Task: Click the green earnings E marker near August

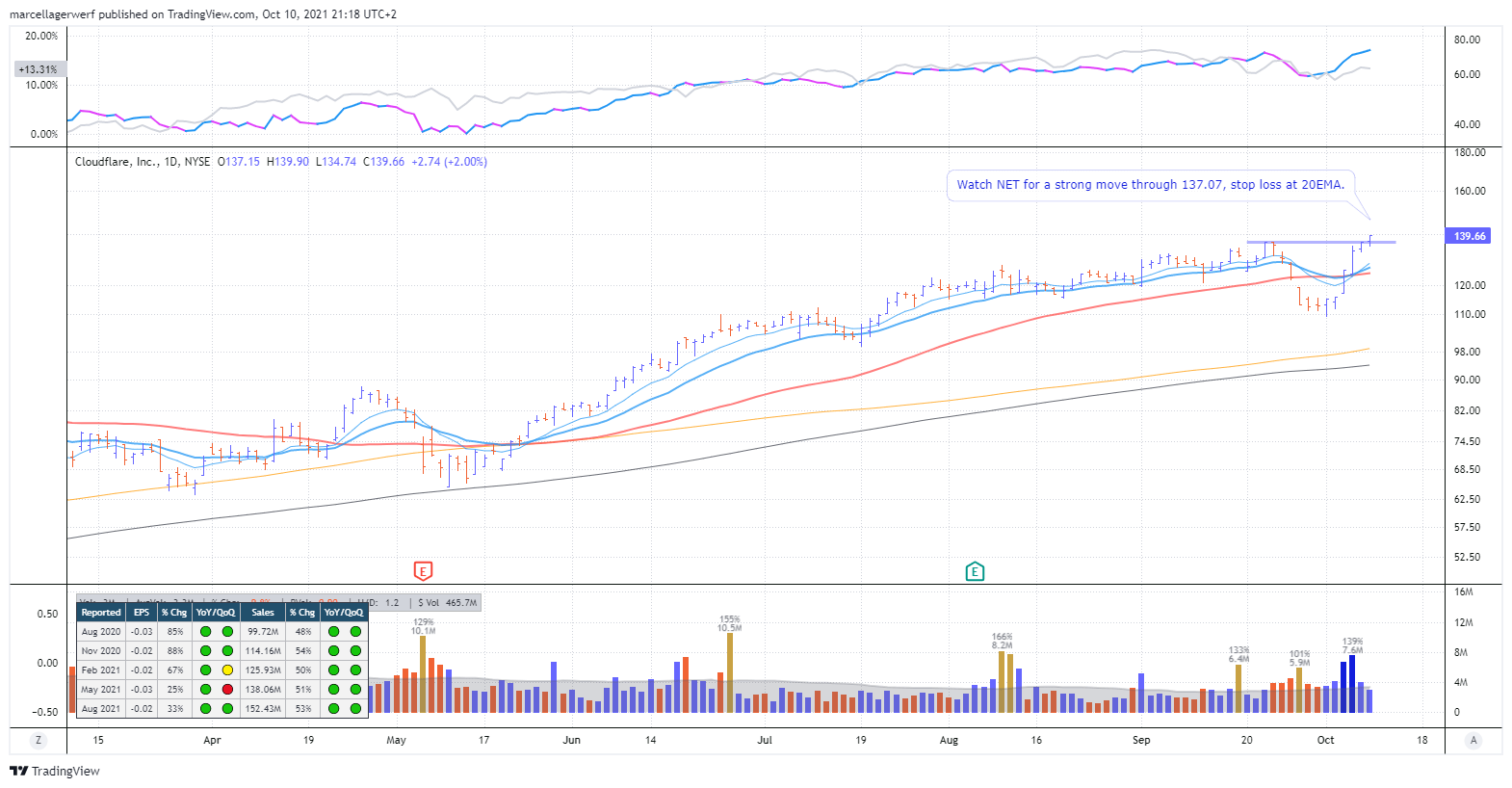Action: [975, 571]
